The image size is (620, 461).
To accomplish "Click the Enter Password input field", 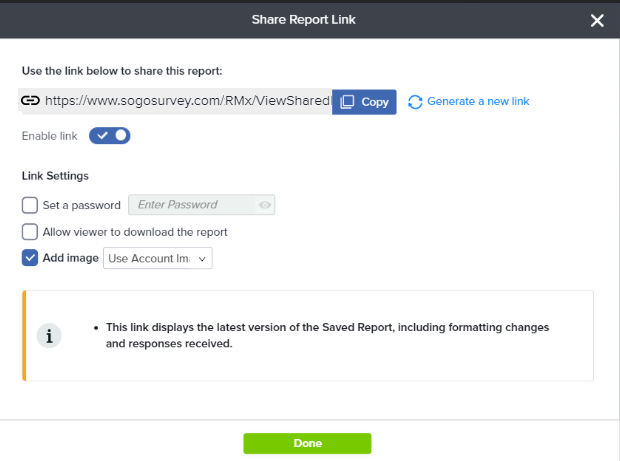I will (x=190, y=205).
